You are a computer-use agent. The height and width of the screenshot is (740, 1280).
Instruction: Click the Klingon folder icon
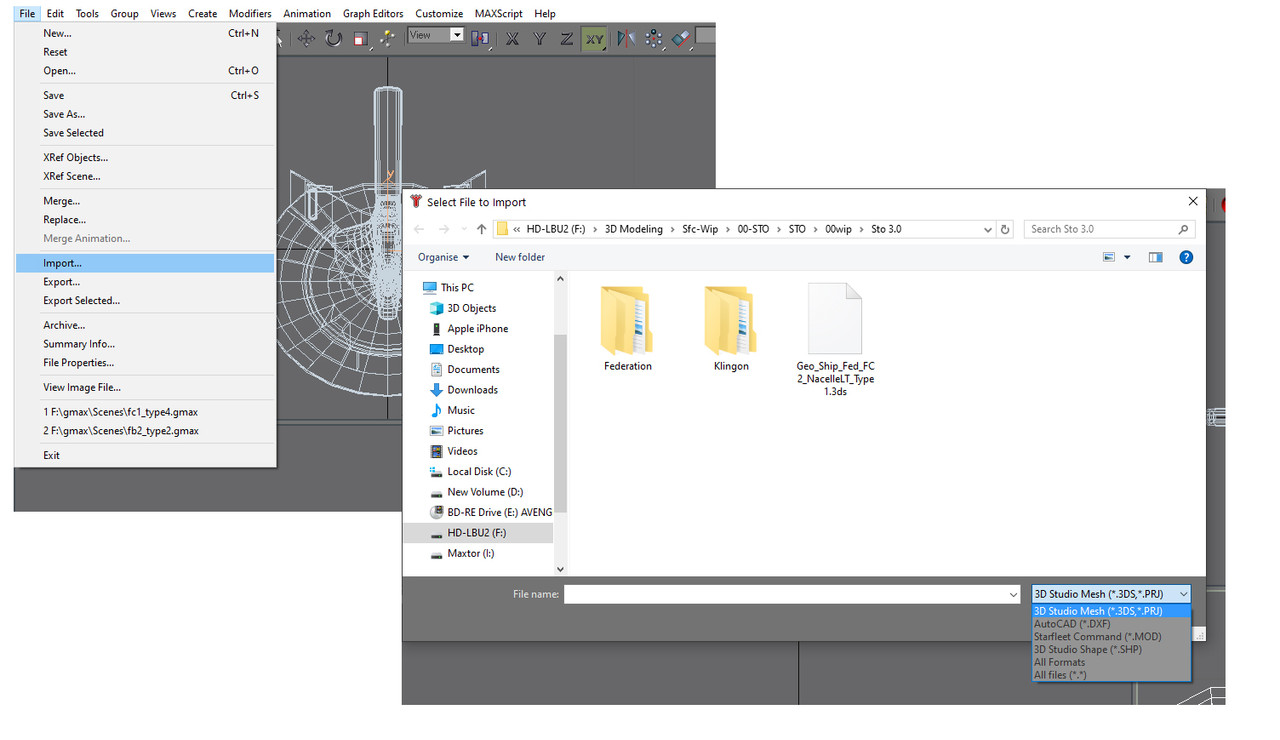pyautogui.click(x=731, y=320)
